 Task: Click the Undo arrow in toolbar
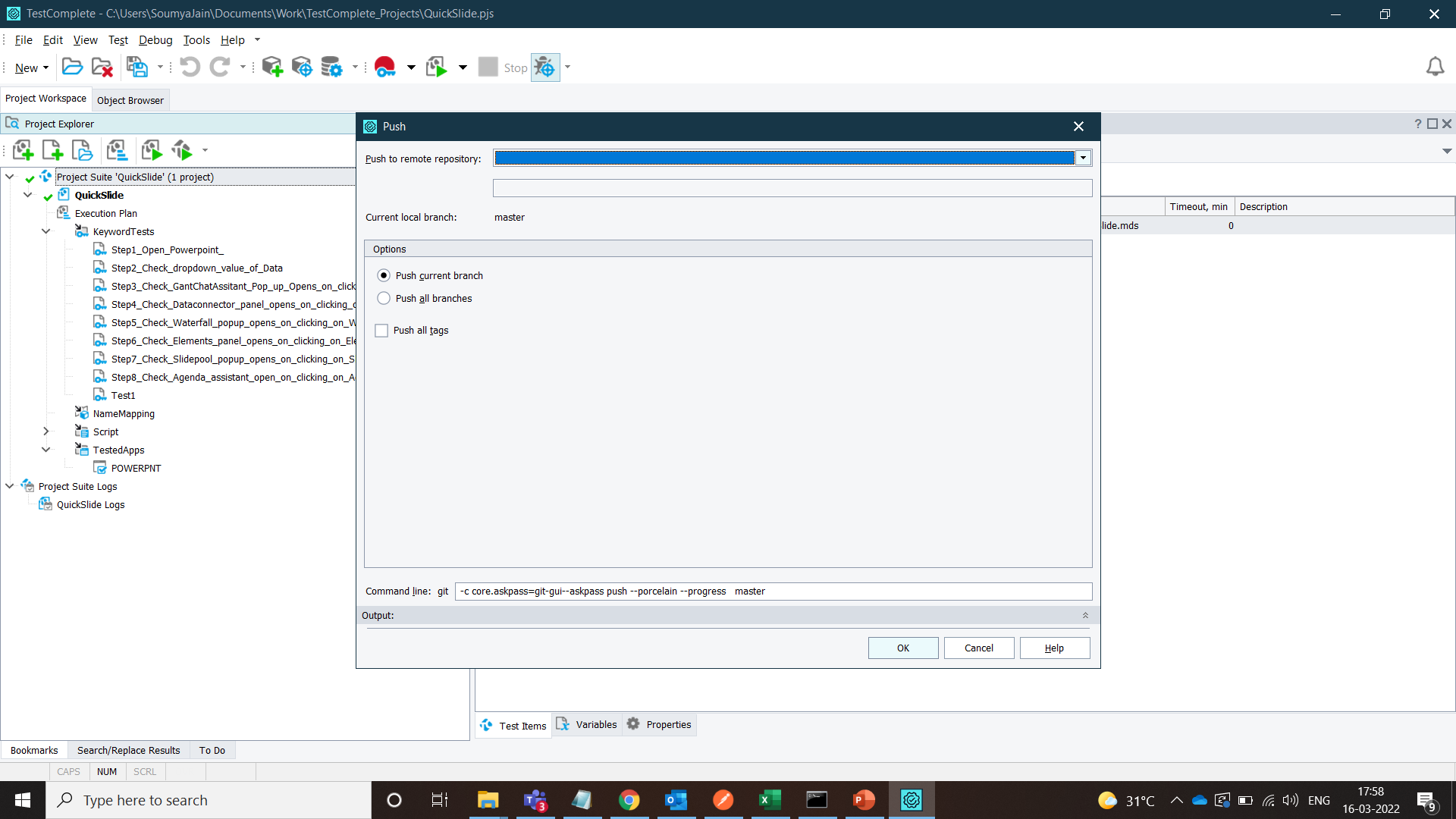point(190,67)
